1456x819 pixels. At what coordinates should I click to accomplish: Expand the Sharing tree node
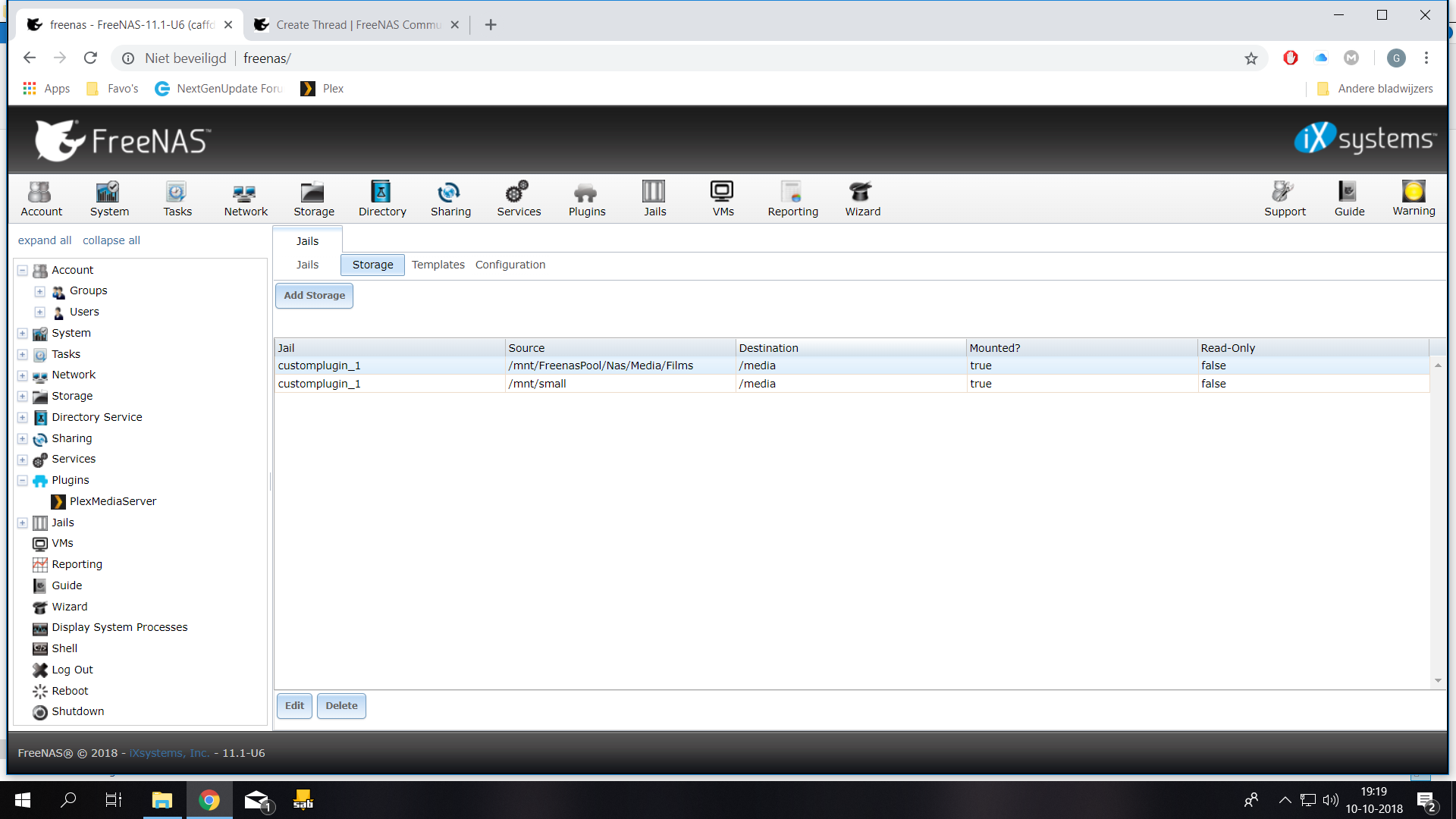pos(22,438)
